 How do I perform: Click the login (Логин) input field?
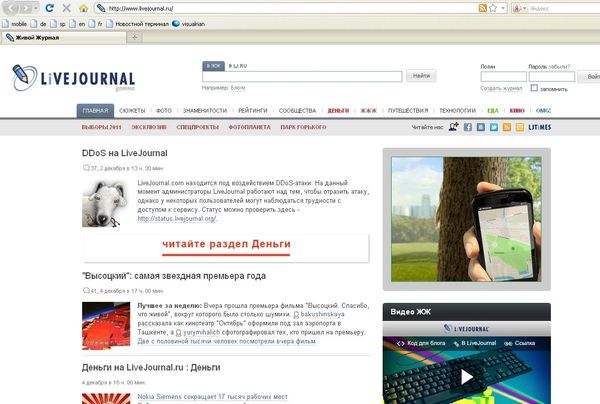(x=503, y=77)
